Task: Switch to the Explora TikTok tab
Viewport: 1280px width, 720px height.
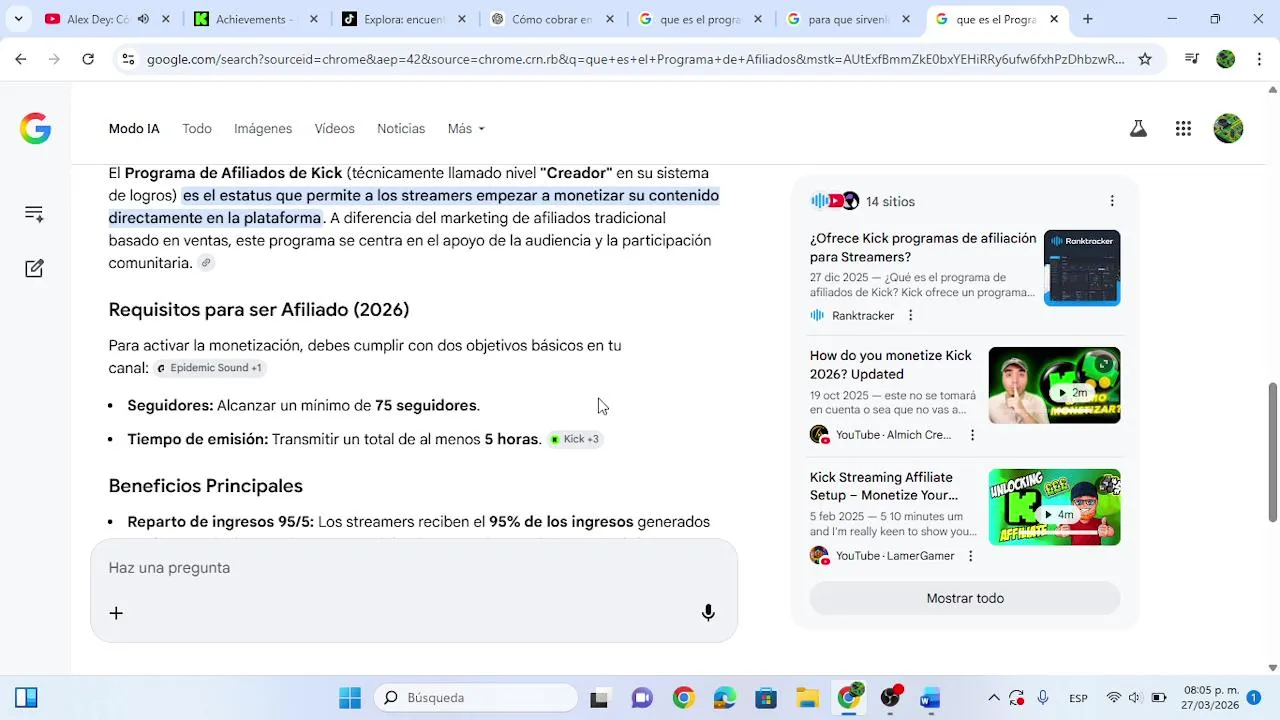Action: tap(404, 19)
